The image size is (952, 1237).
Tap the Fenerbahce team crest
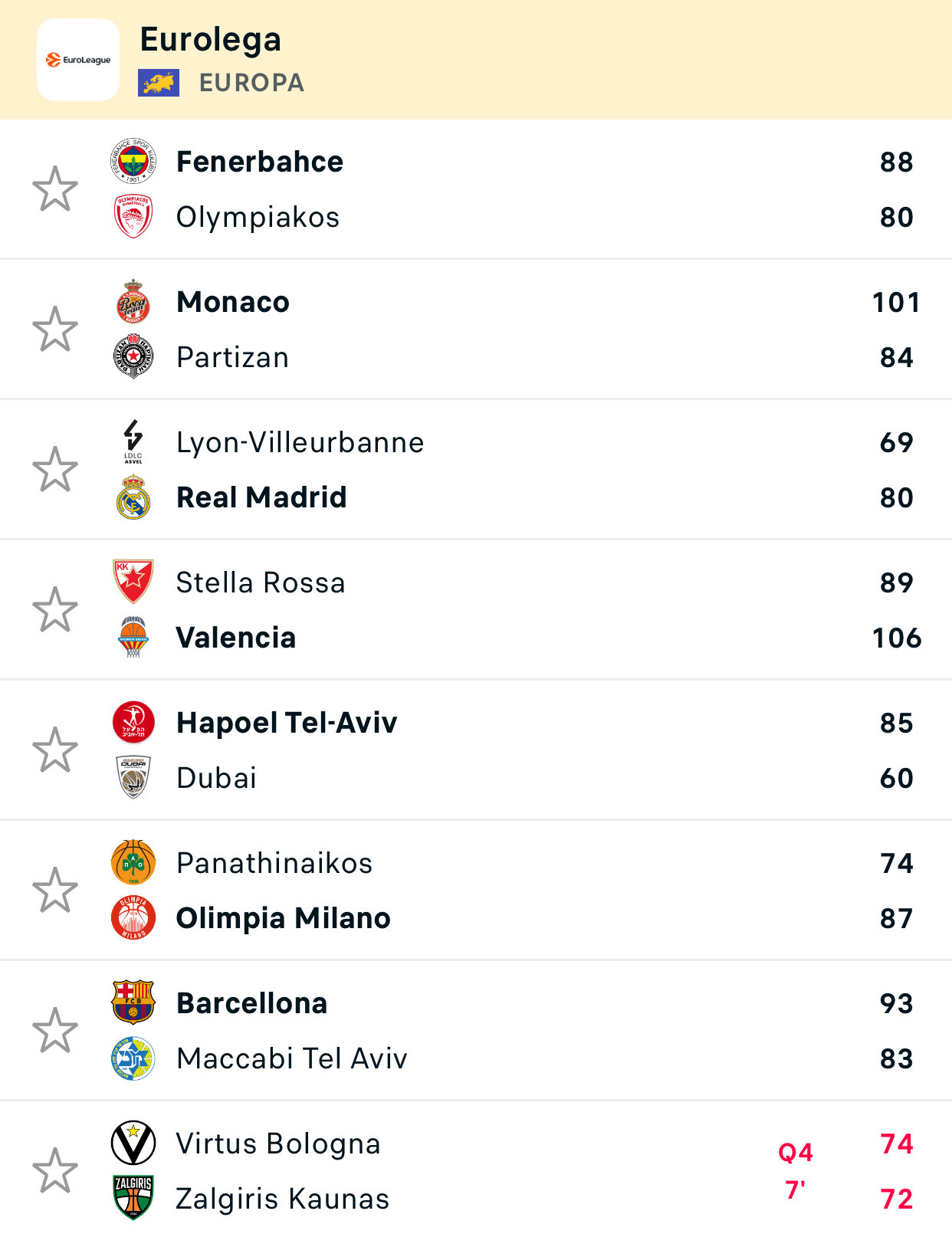click(x=133, y=161)
